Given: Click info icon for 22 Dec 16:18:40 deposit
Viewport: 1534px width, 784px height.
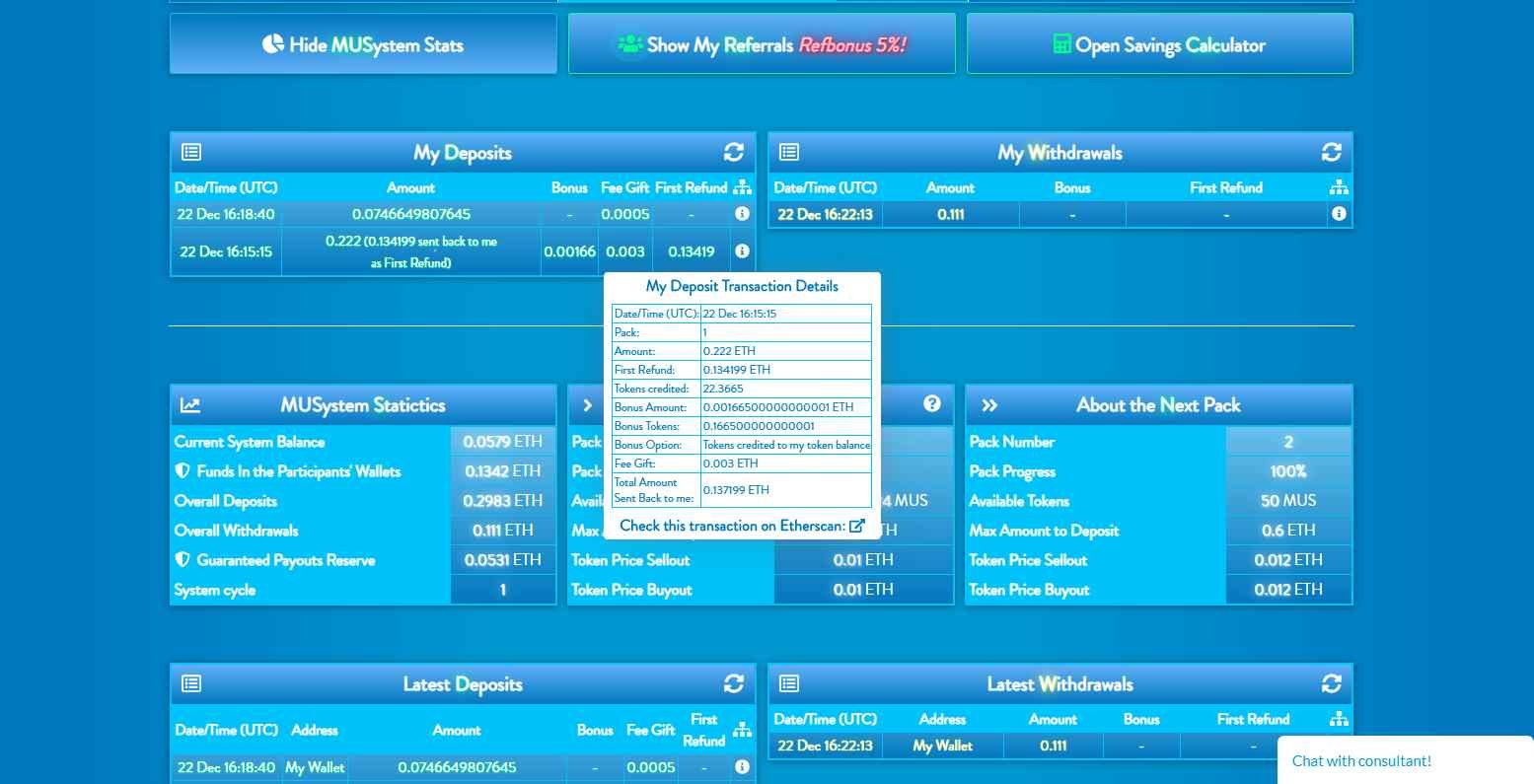Looking at the screenshot, I should [x=742, y=213].
